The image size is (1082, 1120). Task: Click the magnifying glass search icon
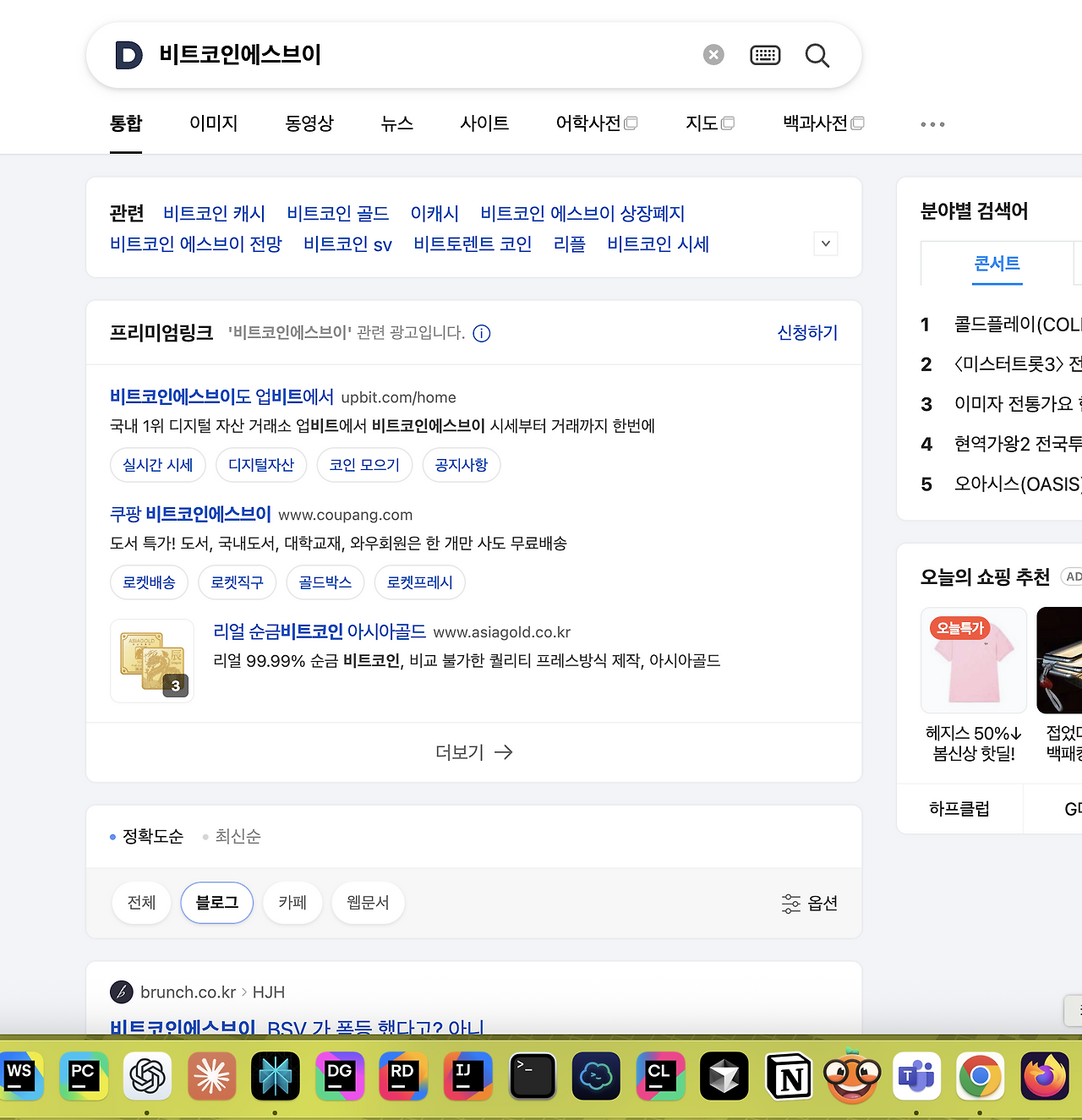click(x=817, y=55)
